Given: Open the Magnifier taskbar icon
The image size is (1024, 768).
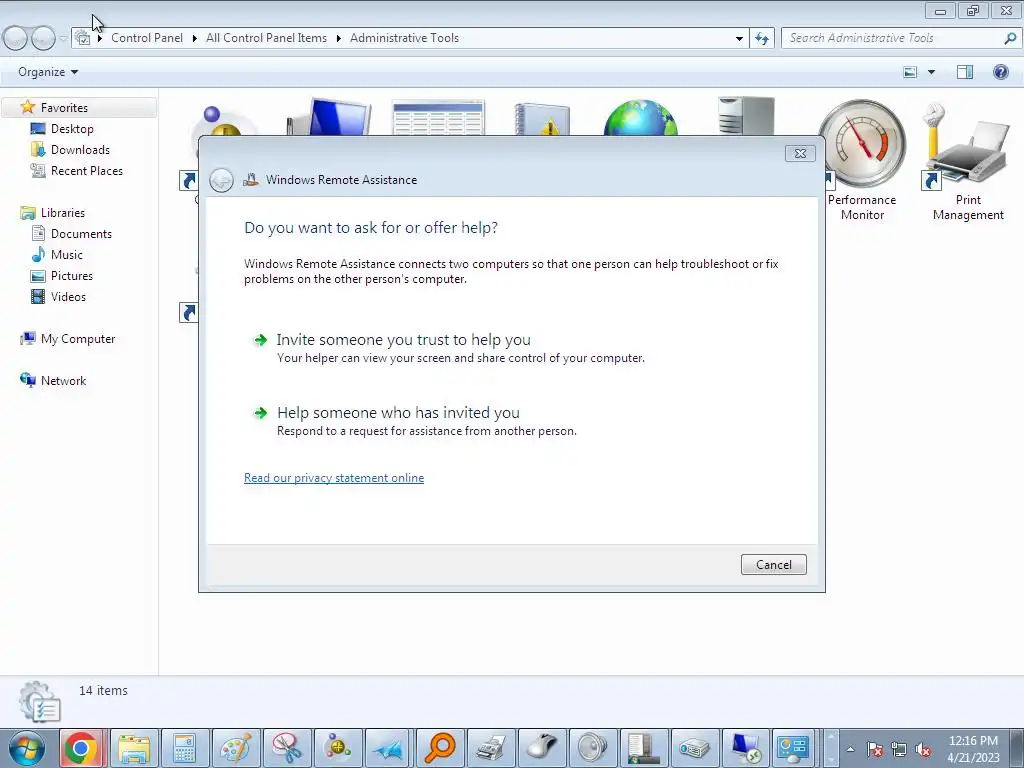Looking at the screenshot, I should click(440, 748).
